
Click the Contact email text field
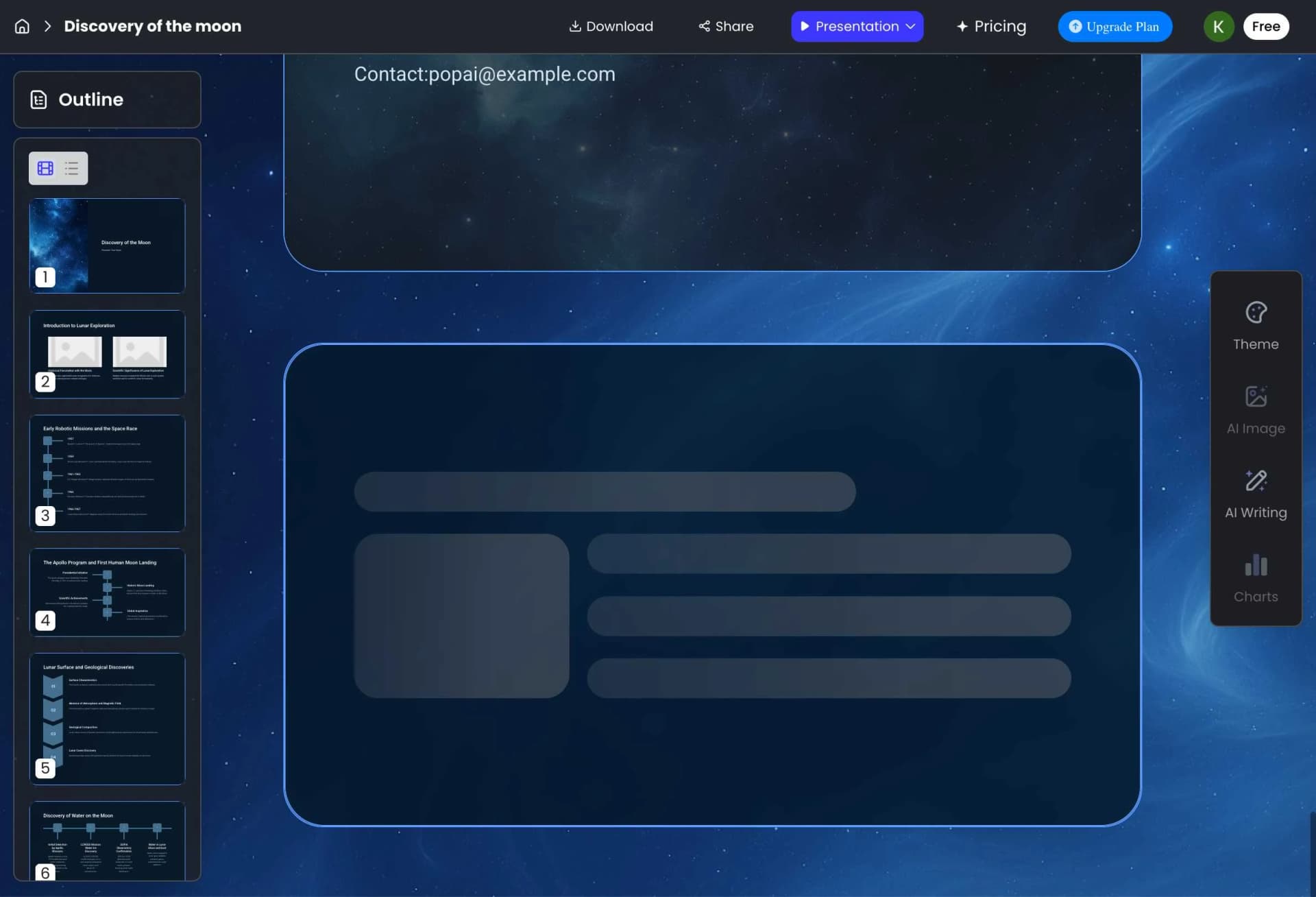pyautogui.click(x=485, y=74)
